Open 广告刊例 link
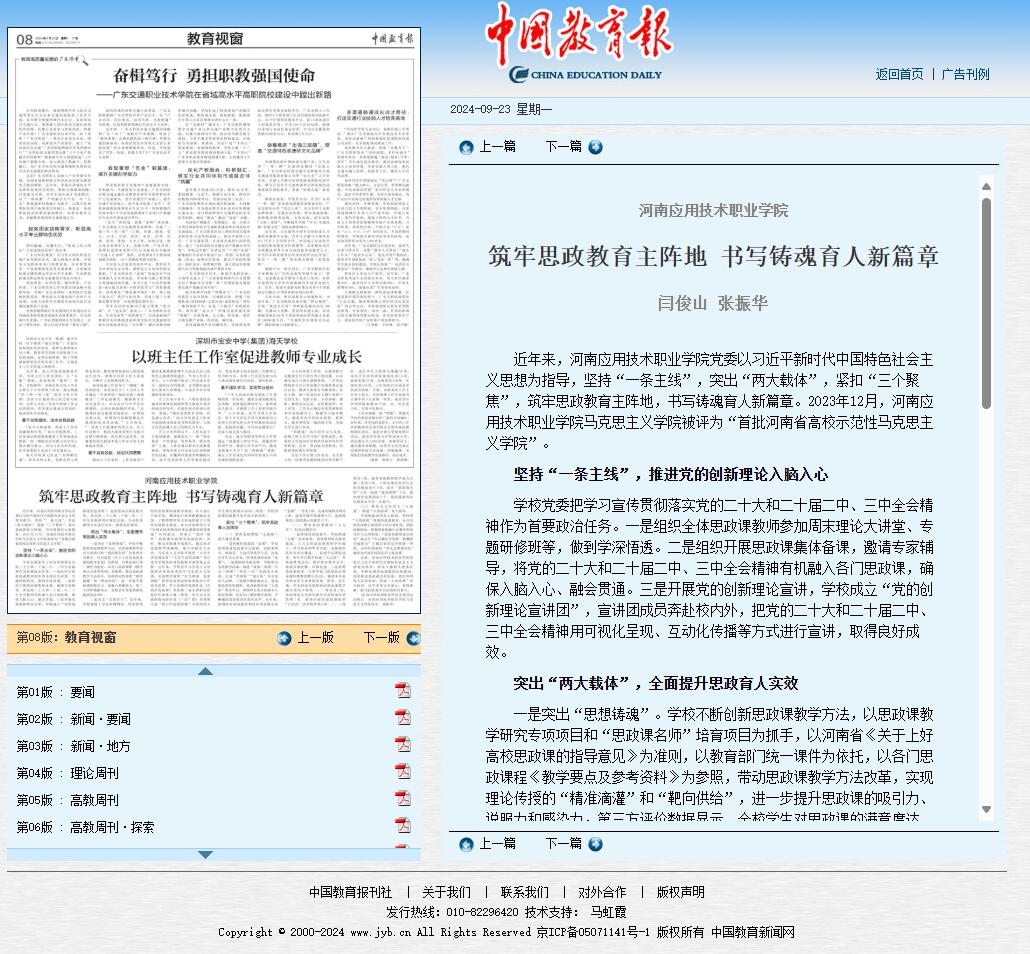Screen dimensions: 1030x954 click(x=965, y=74)
